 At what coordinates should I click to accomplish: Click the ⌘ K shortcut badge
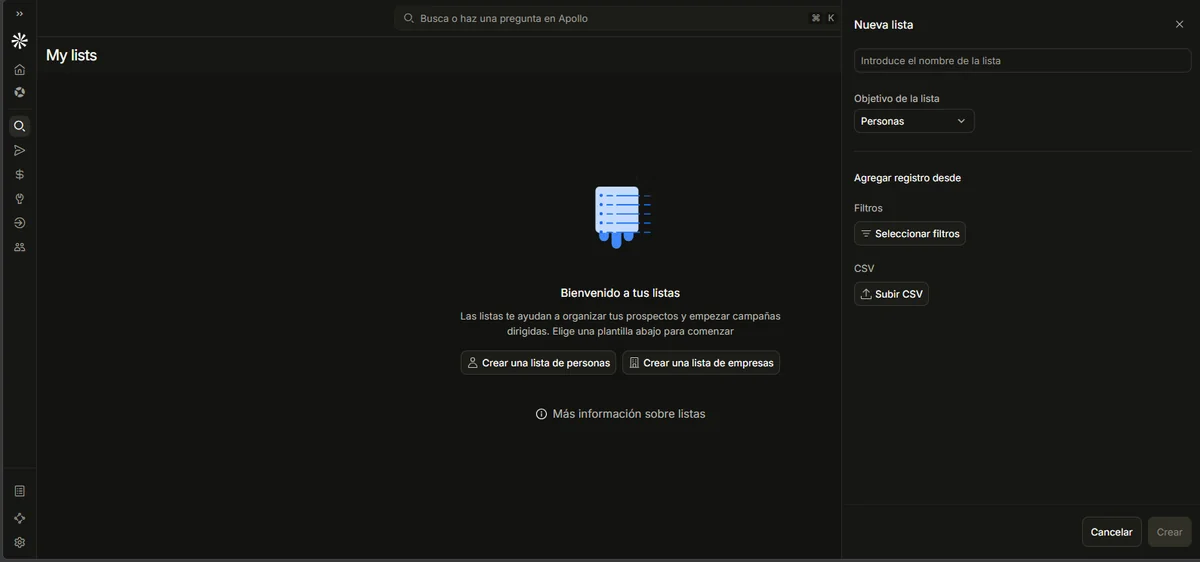pos(823,18)
